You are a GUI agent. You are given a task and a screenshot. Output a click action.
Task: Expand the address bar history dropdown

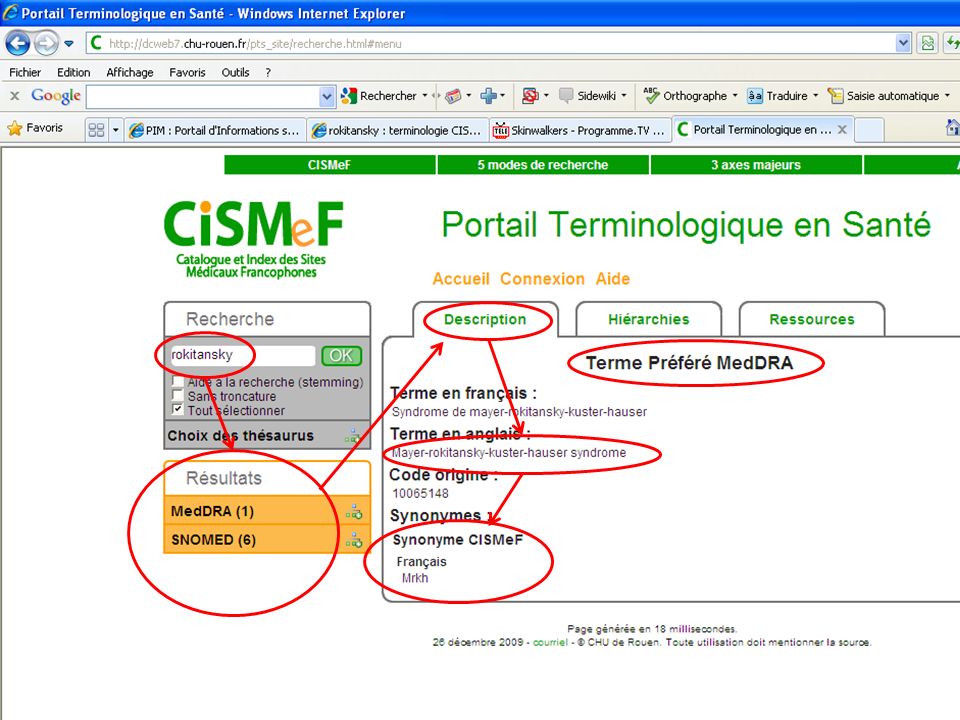coord(902,43)
